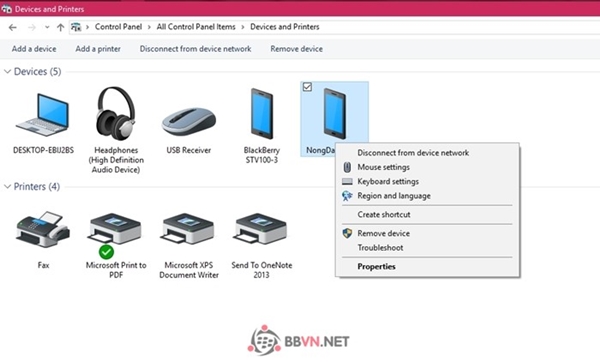Go to All Control Panel Items breadcrumb
600x362 pixels.
click(x=196, y=27)
